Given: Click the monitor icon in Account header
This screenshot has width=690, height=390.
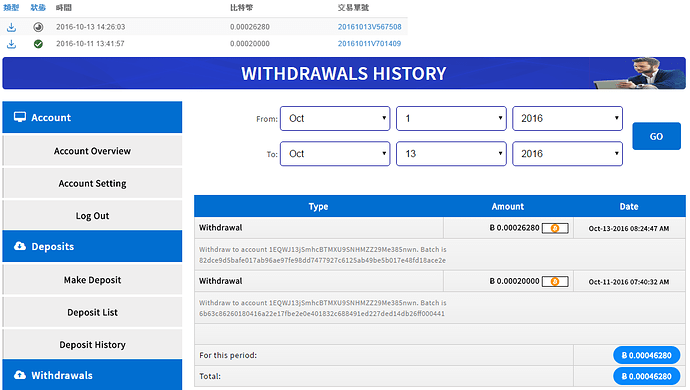Looking at the screenshot, I should (x=20, y=117).
